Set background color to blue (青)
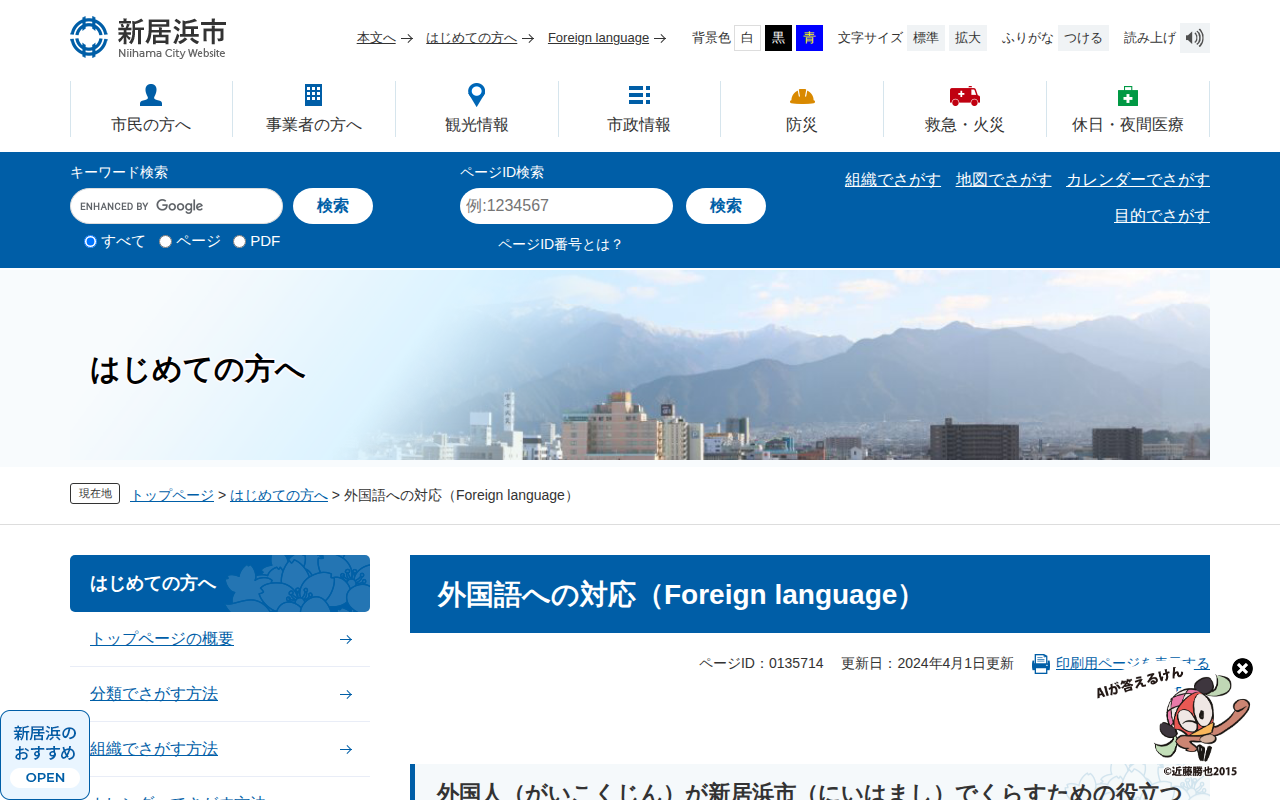This screenshot has width=1280, height=800. tap(809, 38)
